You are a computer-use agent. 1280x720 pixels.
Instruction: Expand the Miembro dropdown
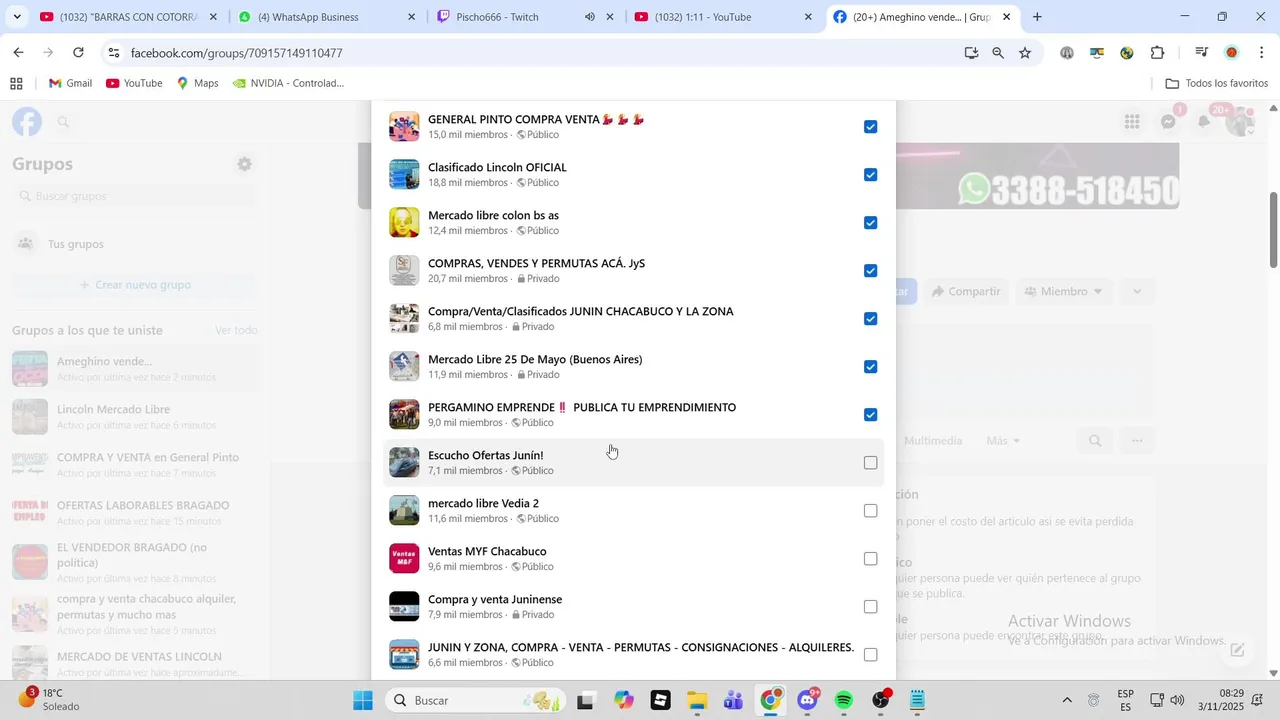pyautogui.click(x=1064, y=291)
